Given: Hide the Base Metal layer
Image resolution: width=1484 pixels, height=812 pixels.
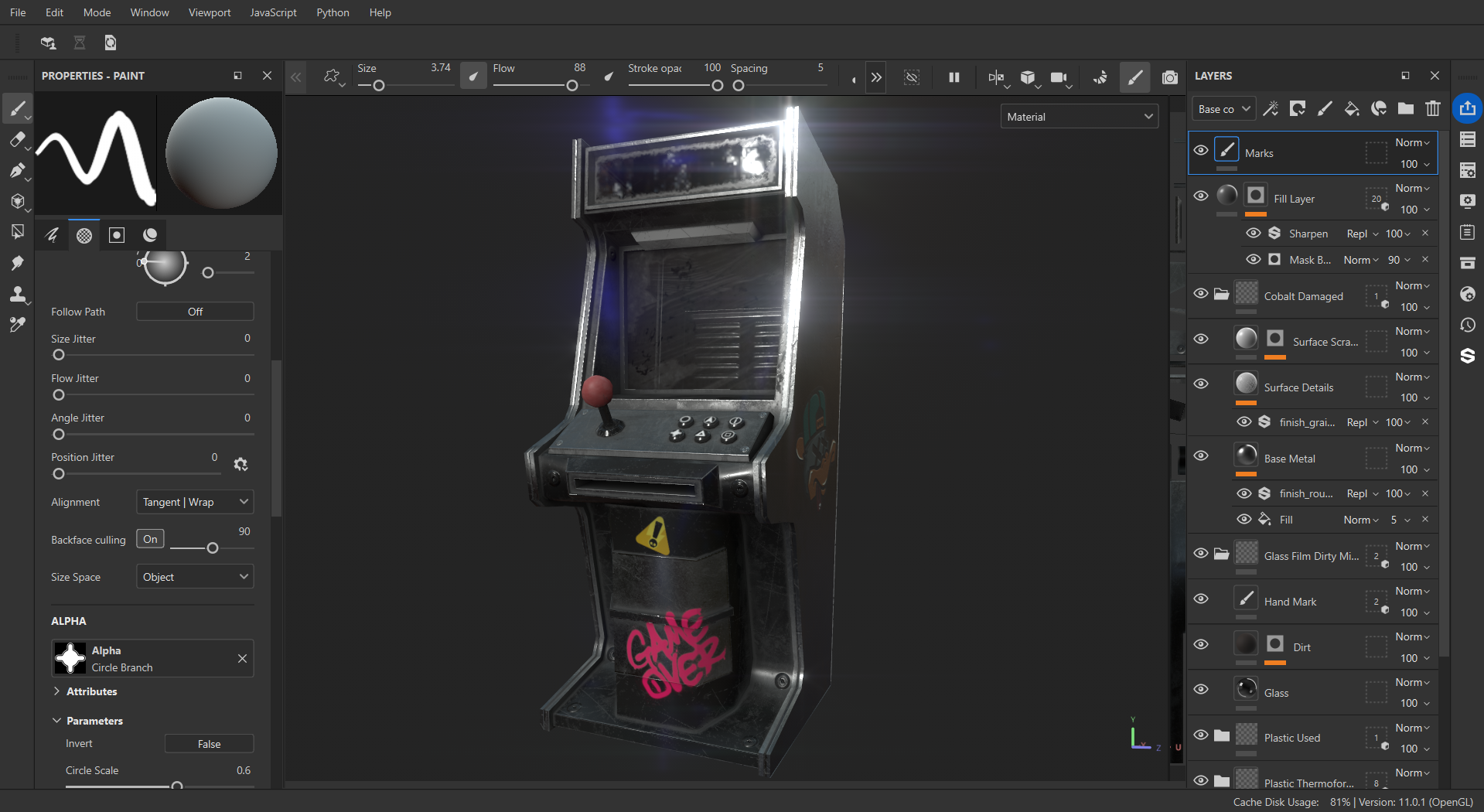Looking at the screenshot, I should click(1201, 455).
